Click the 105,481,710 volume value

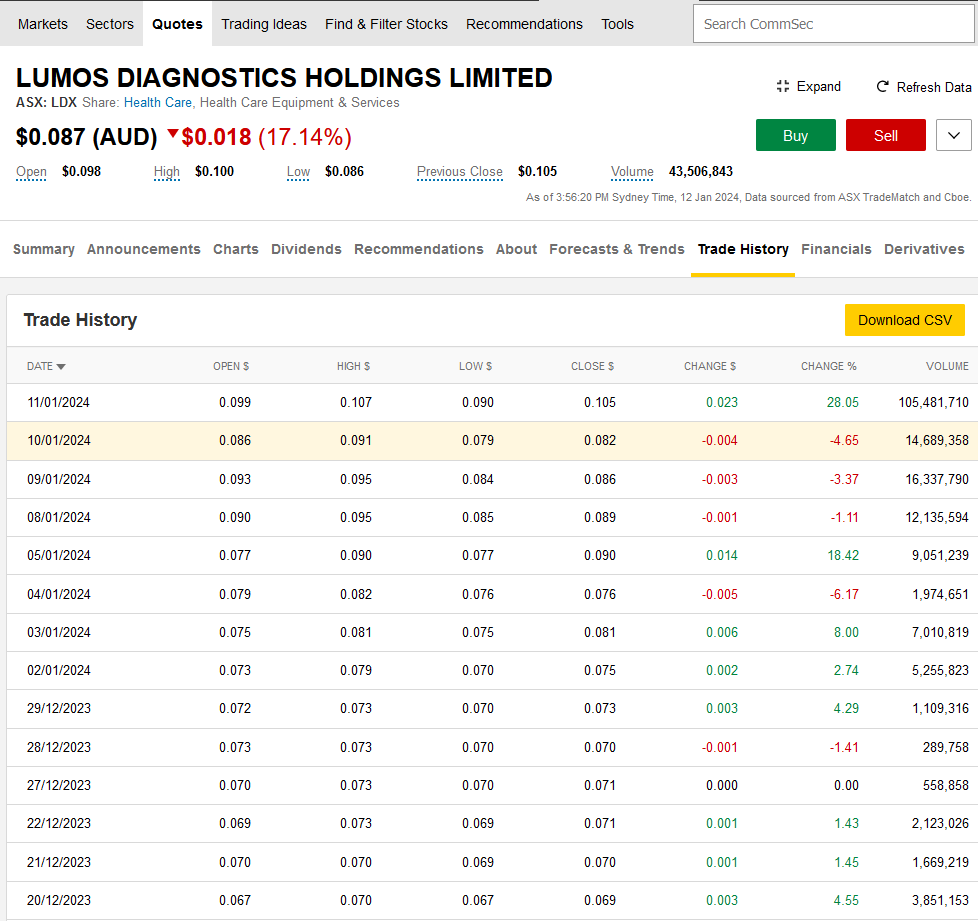pos(933,403)
